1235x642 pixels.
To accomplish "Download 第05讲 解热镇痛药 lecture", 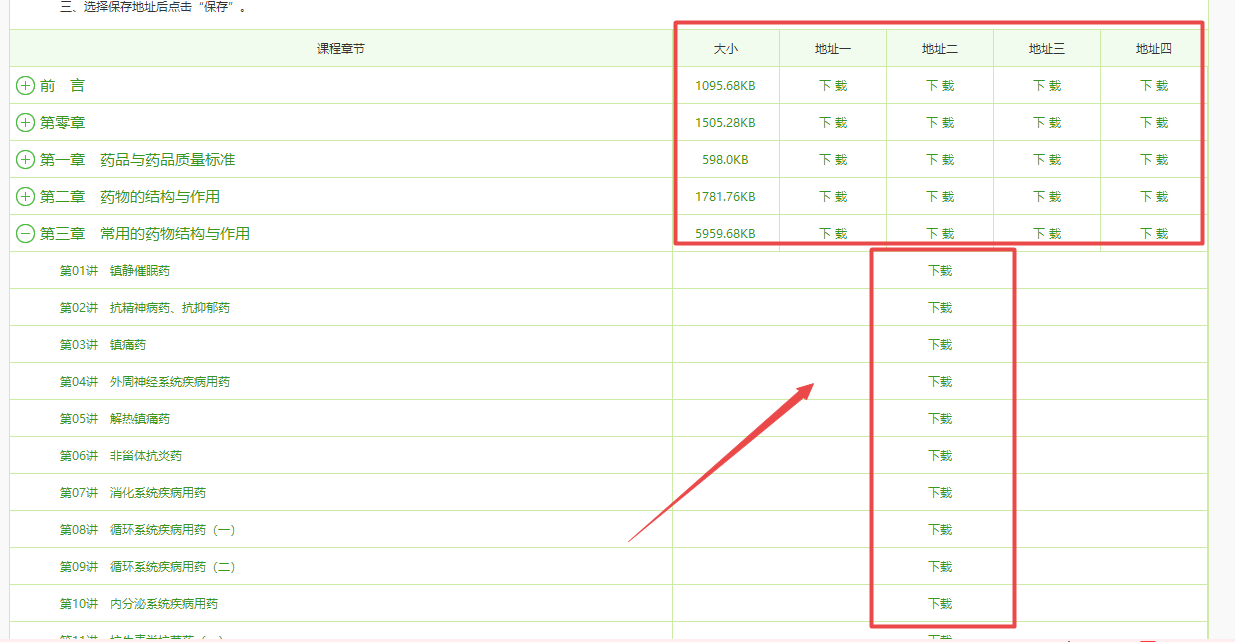I will [940, 419].
